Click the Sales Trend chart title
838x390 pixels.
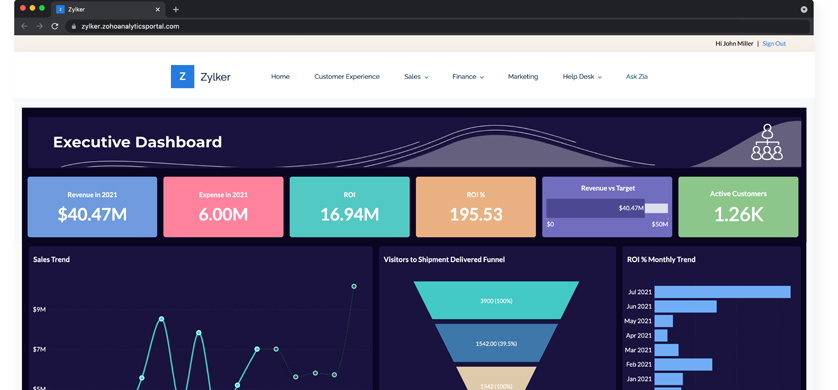click(51, 260)
